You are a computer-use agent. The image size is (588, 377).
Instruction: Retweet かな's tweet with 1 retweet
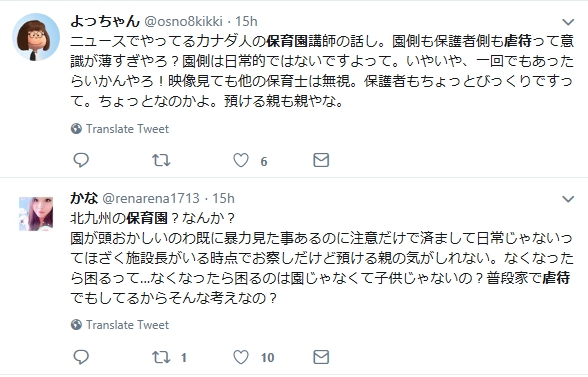(x=161, y=357)
